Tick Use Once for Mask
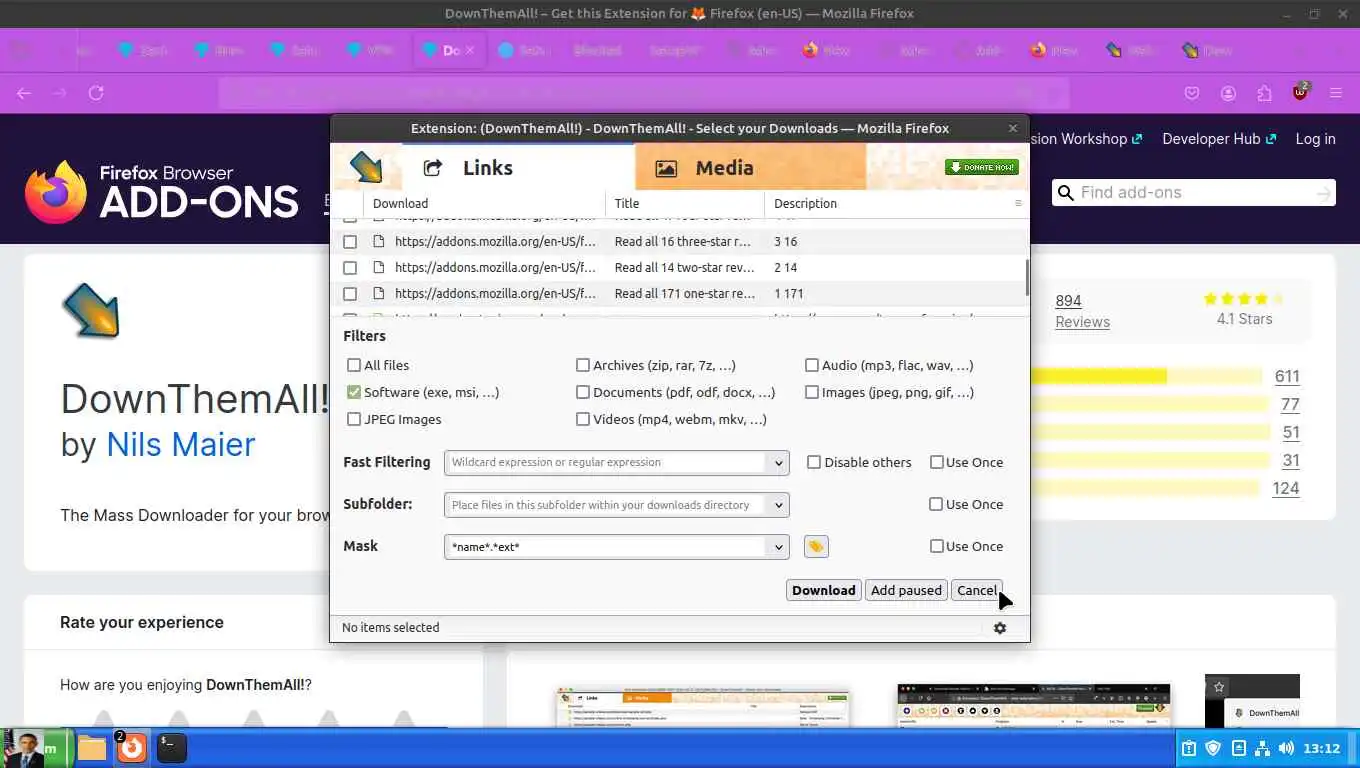The height and width of the screenshot is (768, 1360). pos(937,546)
